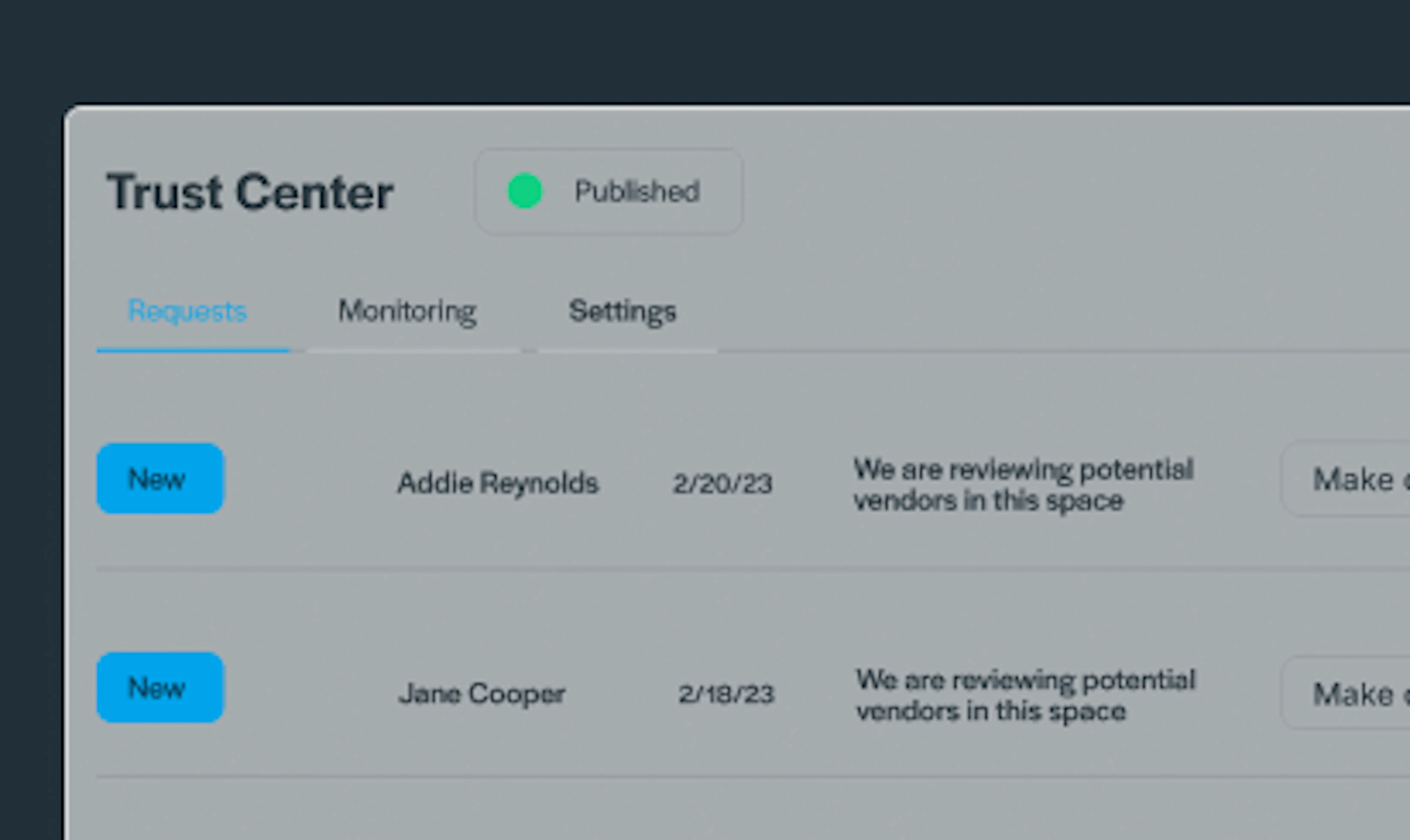Click the New badge for Addie Reynolds

coord(160,478)
